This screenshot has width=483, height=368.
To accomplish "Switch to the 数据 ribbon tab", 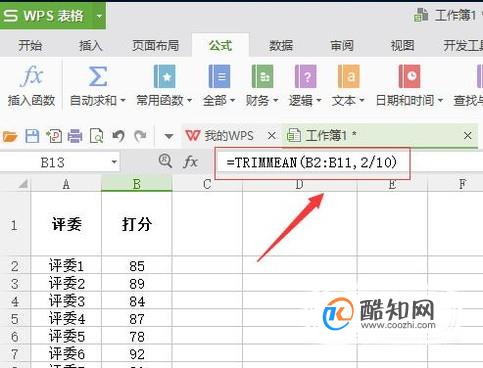I will 281,45.
